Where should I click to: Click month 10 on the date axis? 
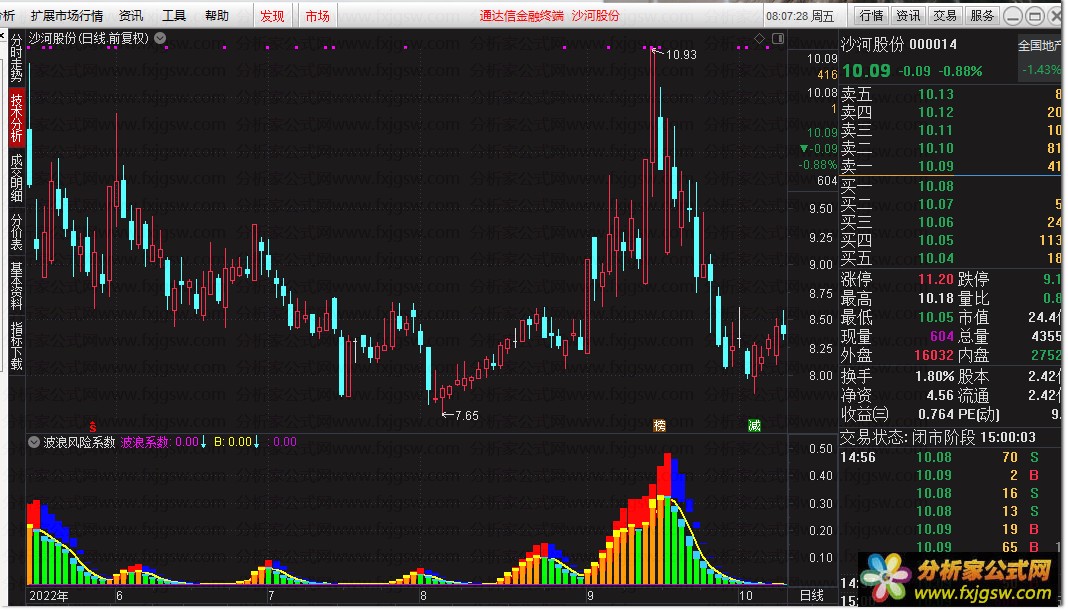(x=746, y=596)
